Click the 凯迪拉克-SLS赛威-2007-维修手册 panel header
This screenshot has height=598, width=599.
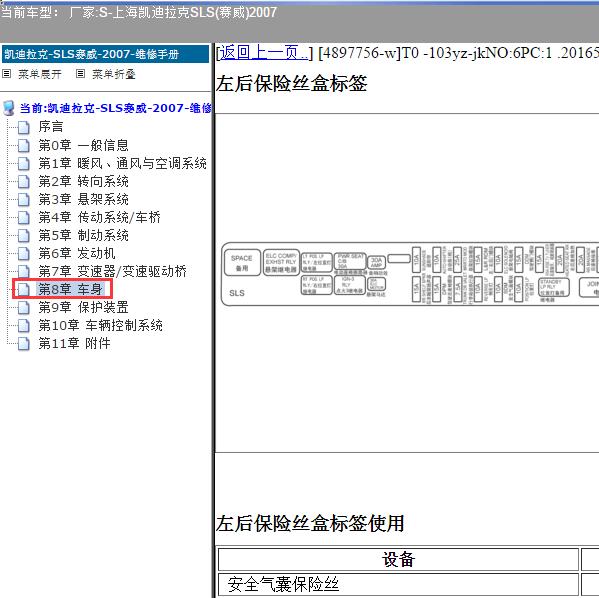pyautogui.click(x=105, y=54)
